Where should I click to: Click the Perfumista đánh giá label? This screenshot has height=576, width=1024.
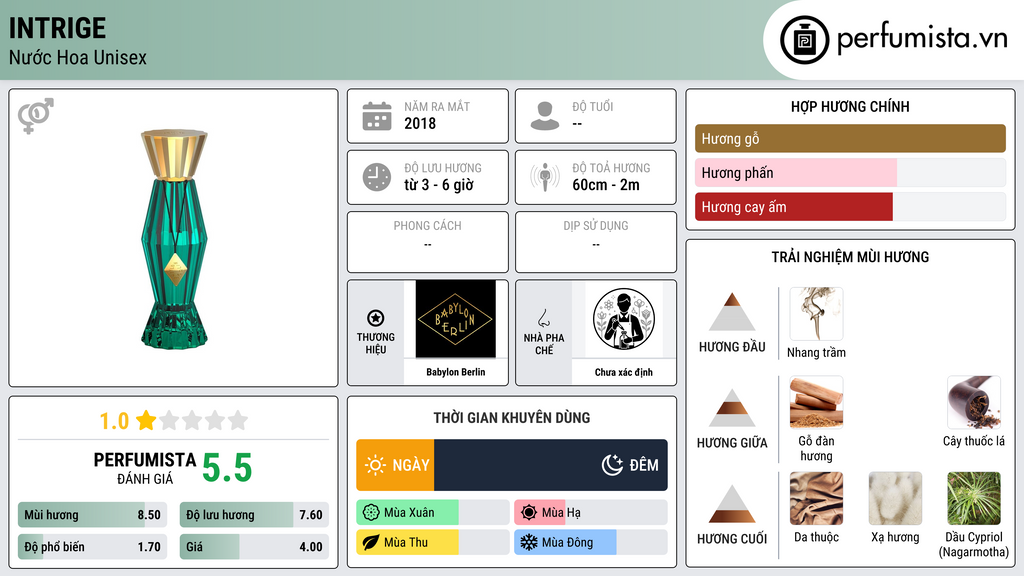(145, 468)
